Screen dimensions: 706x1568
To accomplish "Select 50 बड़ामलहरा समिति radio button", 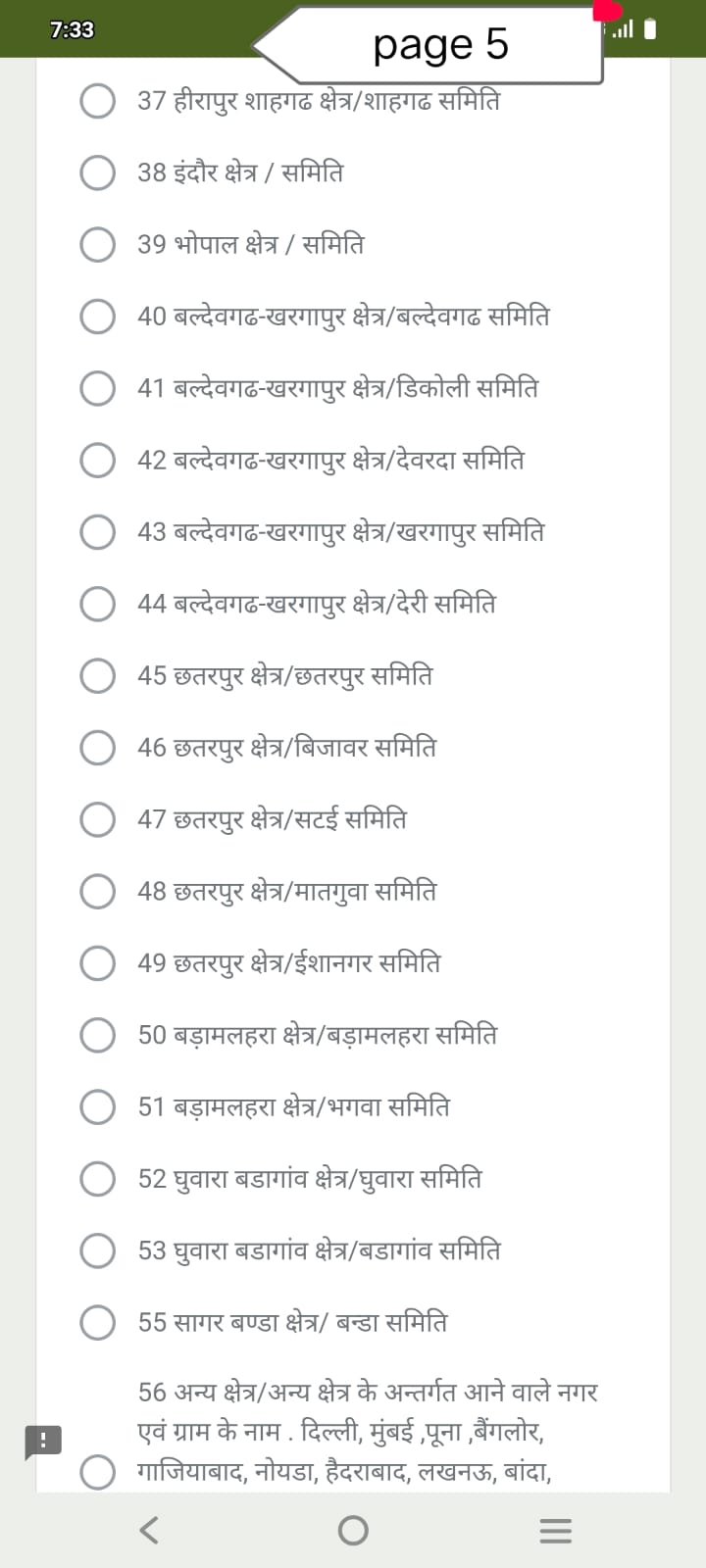I will (x=97, y=1035).
